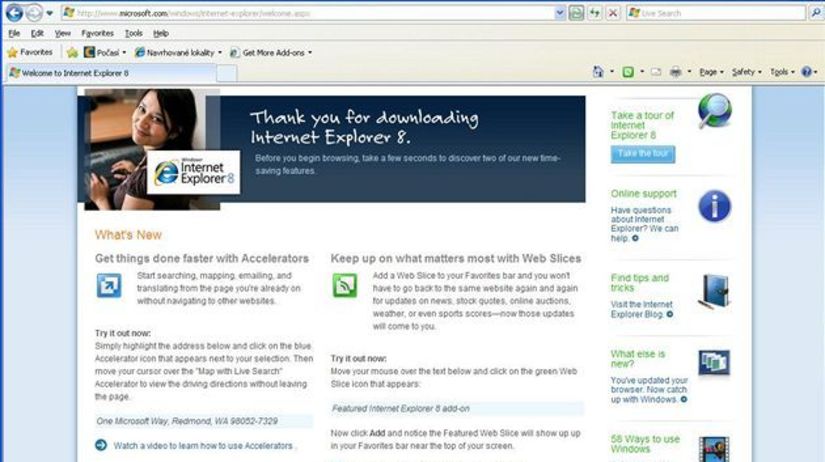
Task: Click the Print icon in command bar
Action: coord(676,72)
